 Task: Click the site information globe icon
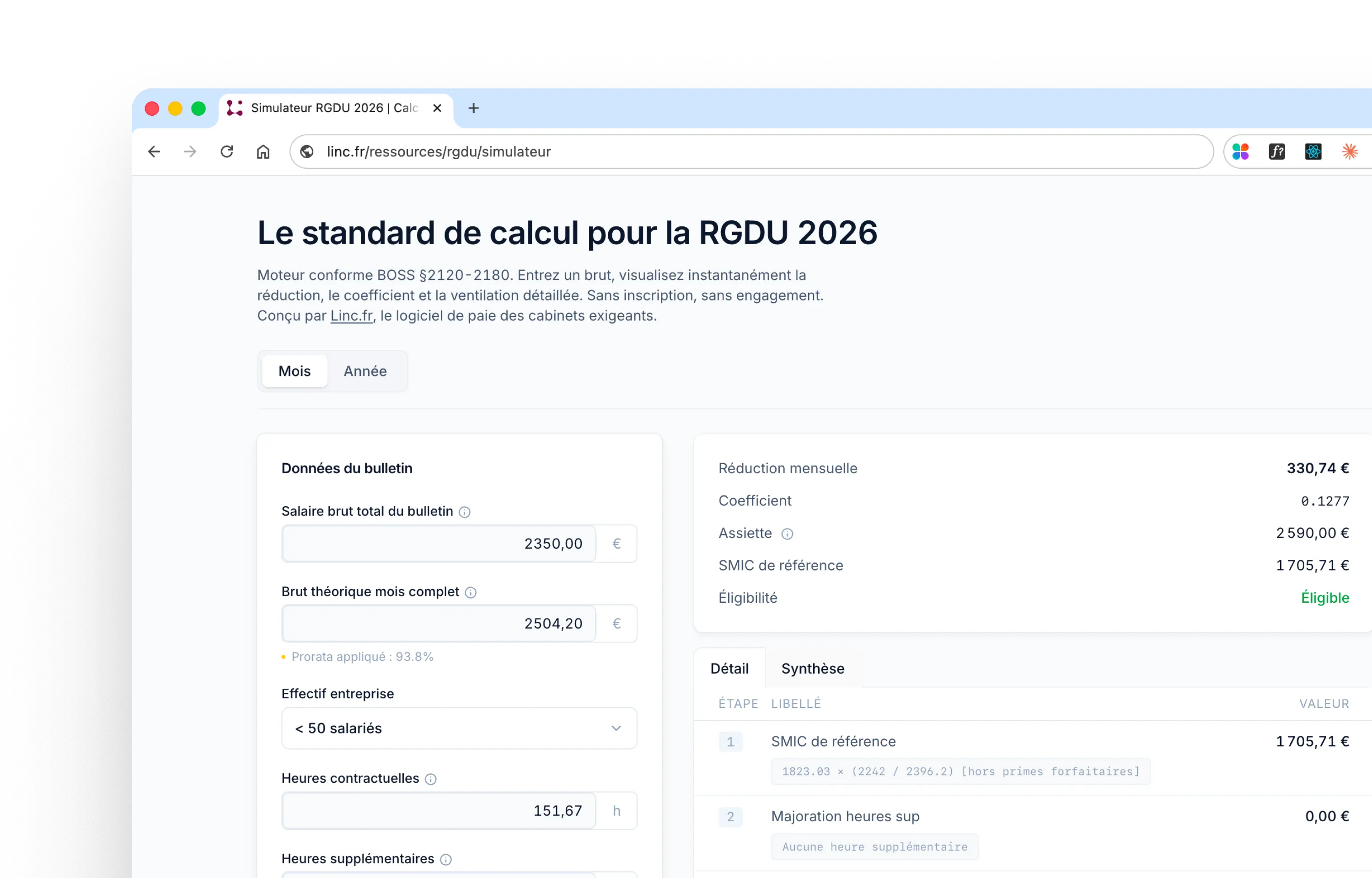(307, 152)
